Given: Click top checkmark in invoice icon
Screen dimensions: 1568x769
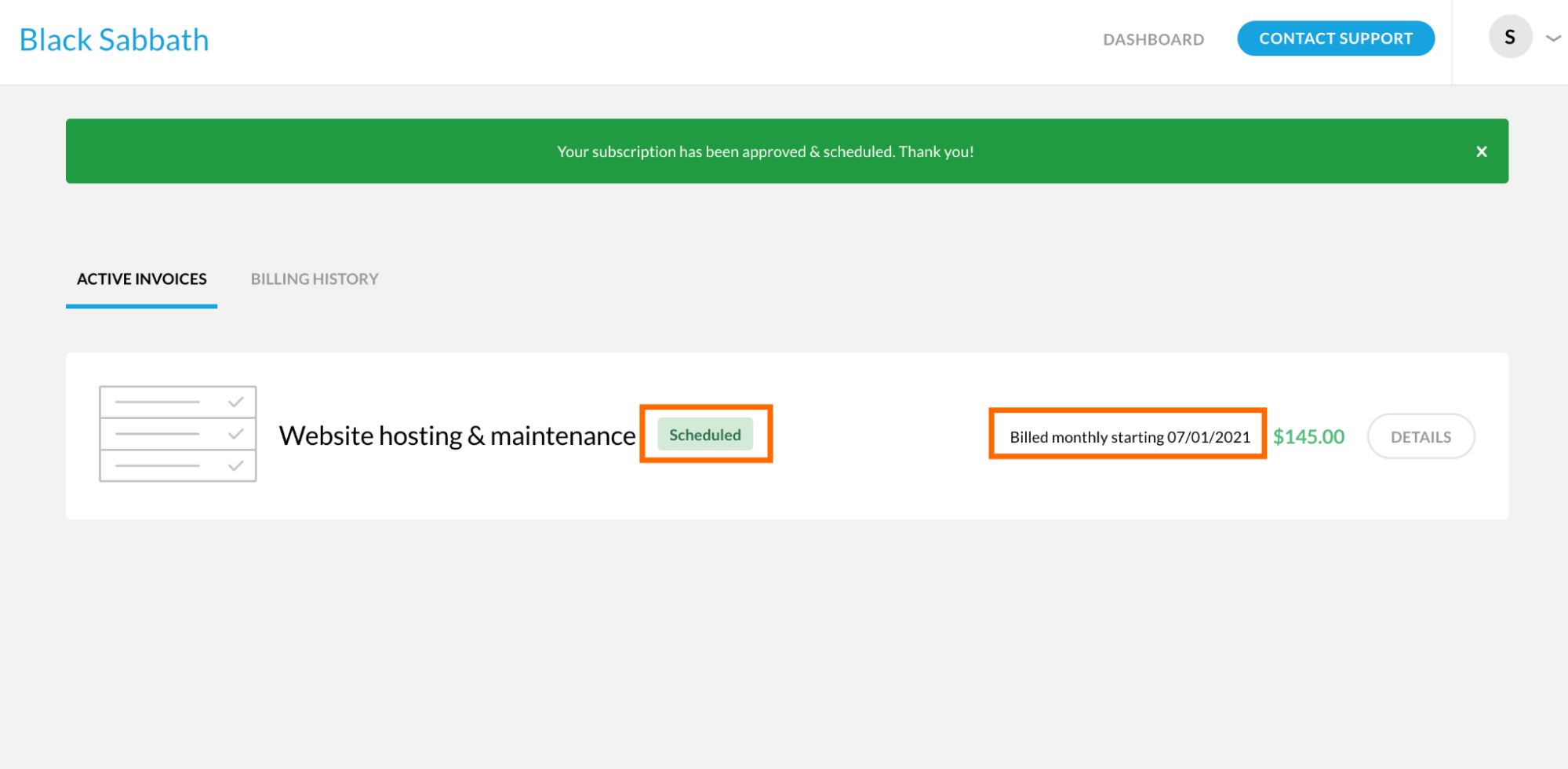Looking at the screenshot, I should pos(235,402).
